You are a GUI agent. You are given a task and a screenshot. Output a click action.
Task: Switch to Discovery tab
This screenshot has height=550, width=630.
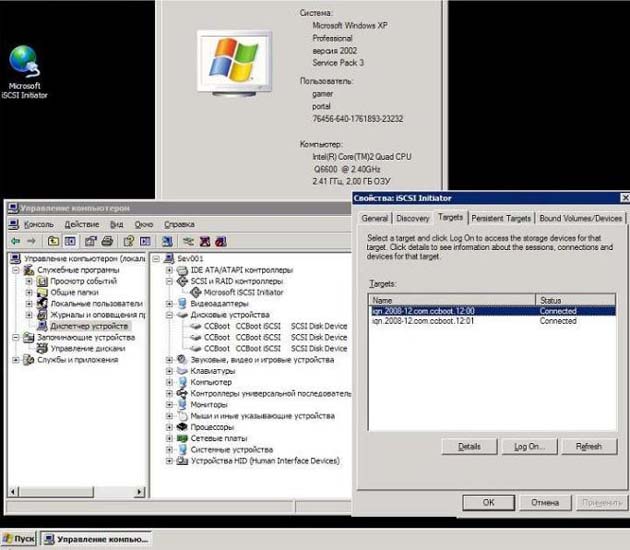coord(413,218)
